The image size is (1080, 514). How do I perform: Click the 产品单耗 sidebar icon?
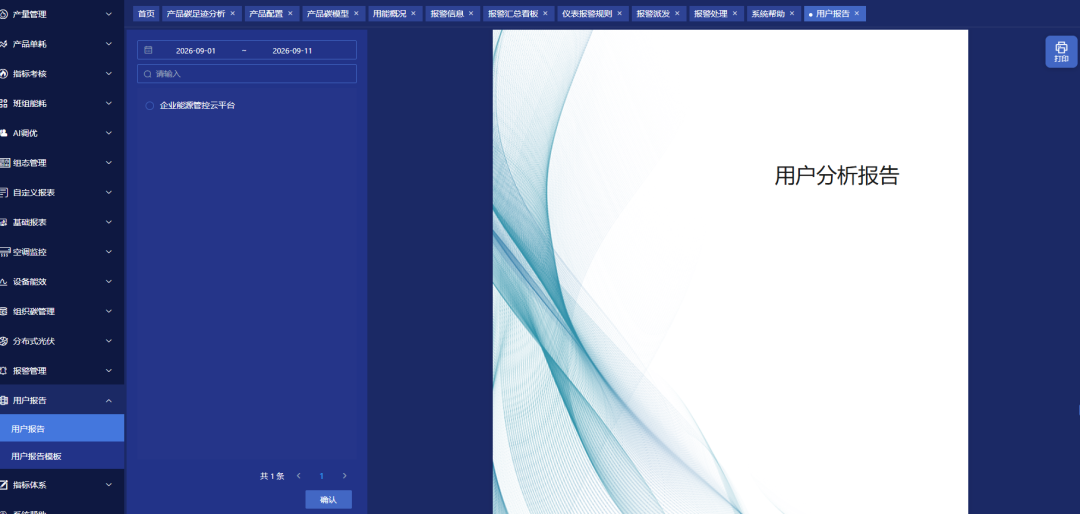3,44
